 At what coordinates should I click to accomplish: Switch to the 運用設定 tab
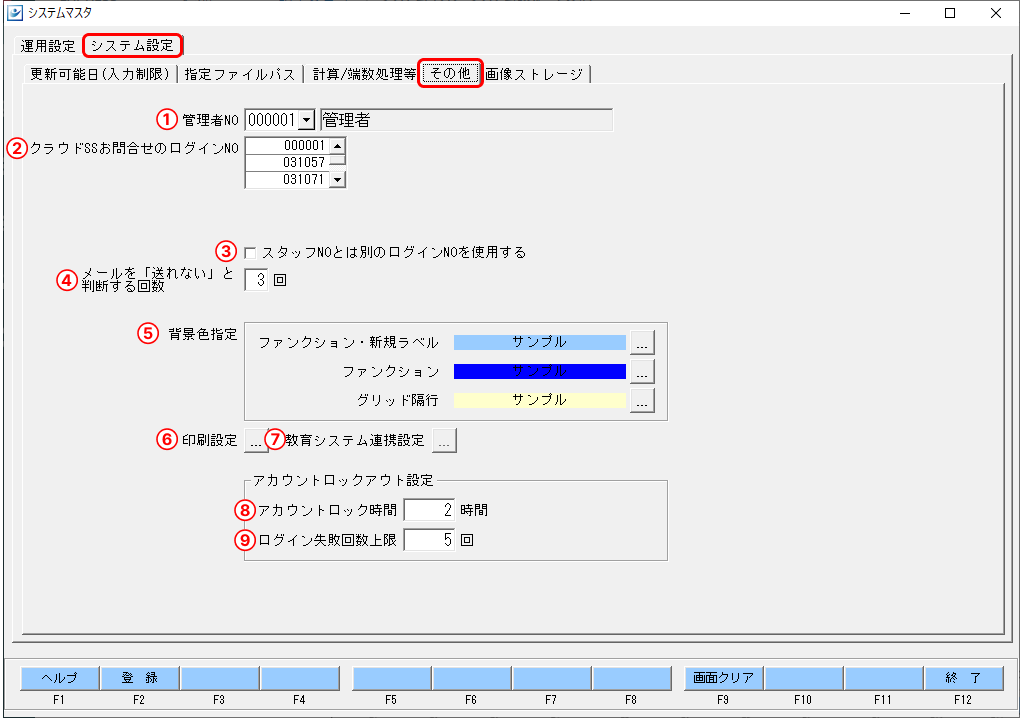click(48, 46)
